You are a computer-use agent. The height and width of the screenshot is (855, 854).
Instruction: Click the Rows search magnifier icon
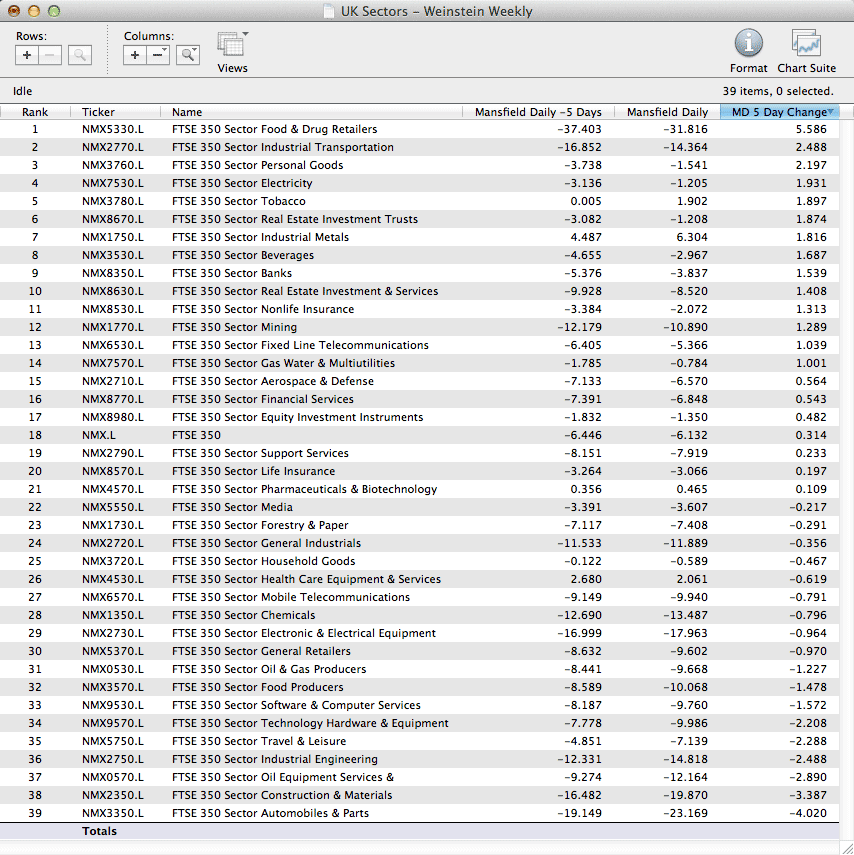80,56
